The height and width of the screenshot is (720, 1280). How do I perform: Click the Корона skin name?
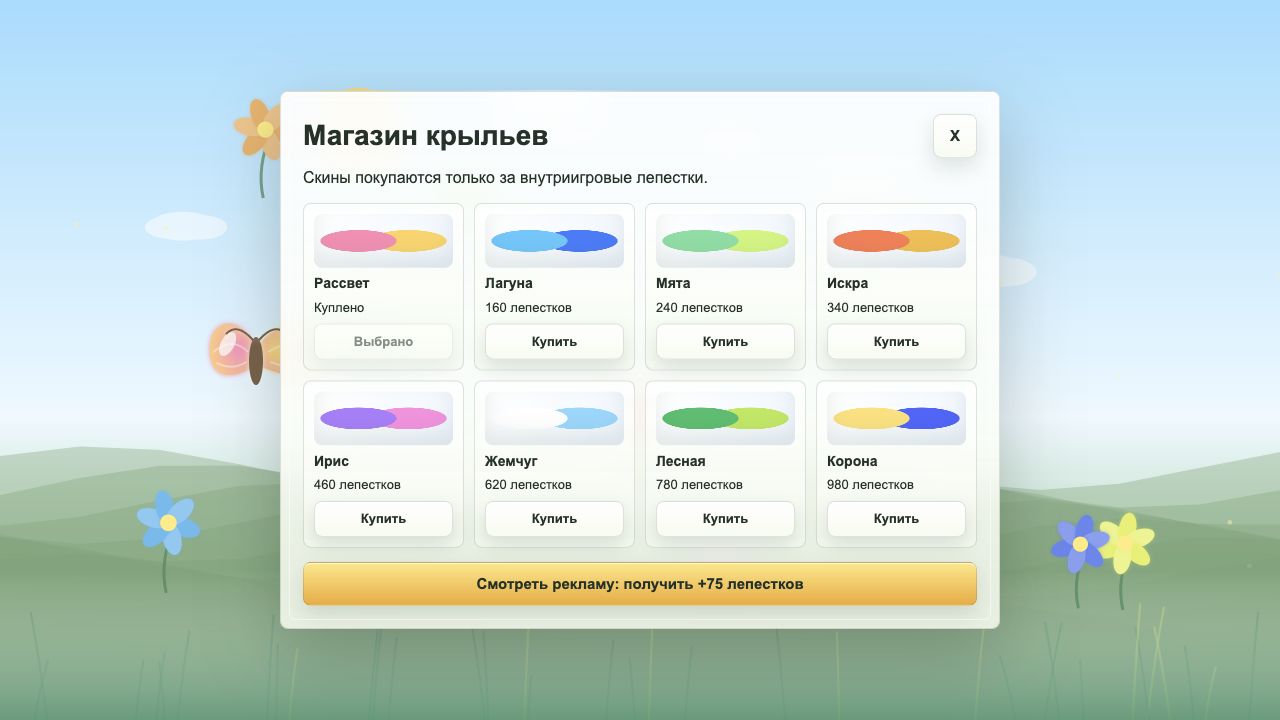[x=852, y=461]
